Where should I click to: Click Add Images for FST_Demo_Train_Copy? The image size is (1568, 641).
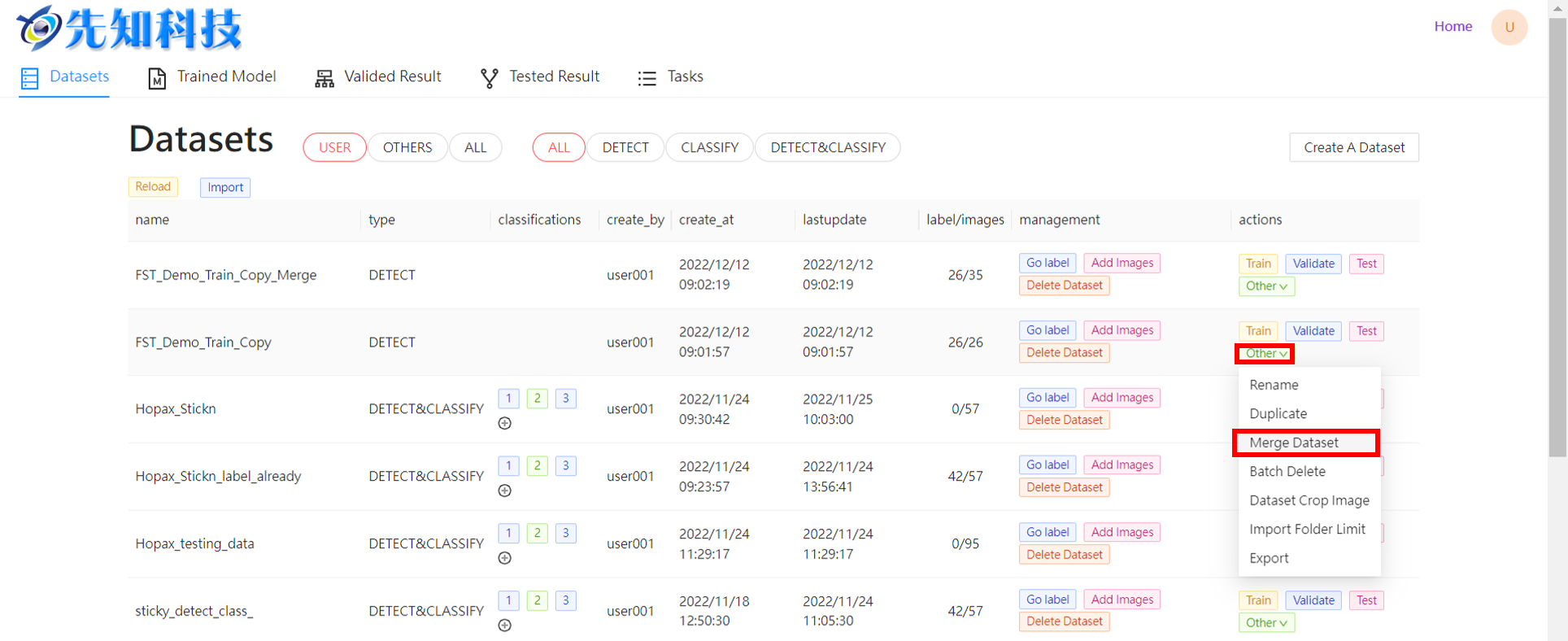[x=1122, y=330]
